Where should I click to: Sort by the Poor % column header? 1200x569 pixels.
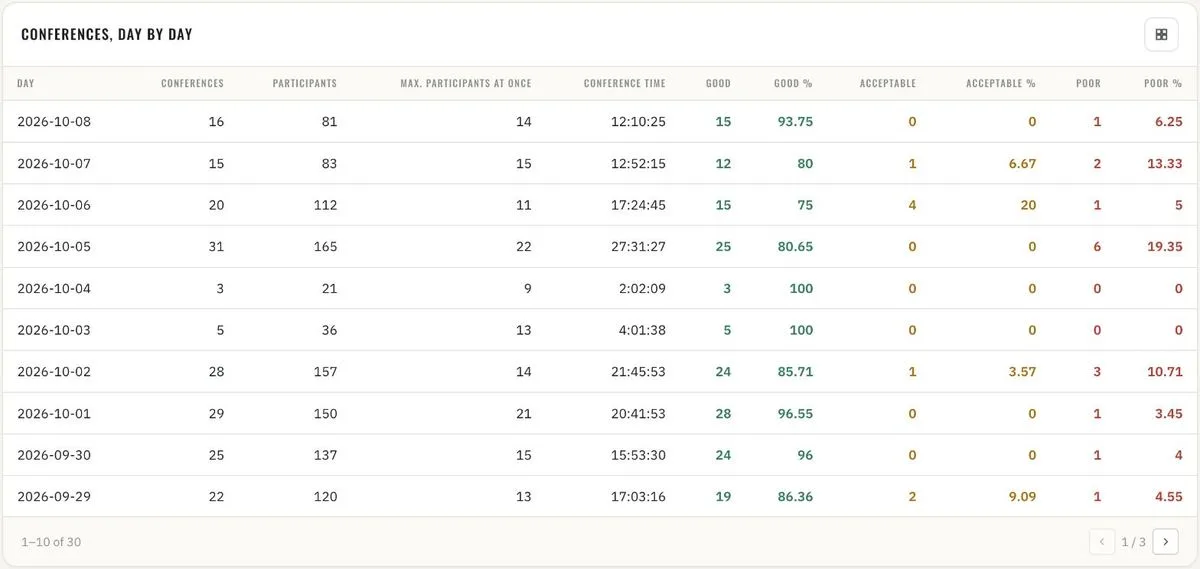pyautogui.click(x=1163, y=83)
